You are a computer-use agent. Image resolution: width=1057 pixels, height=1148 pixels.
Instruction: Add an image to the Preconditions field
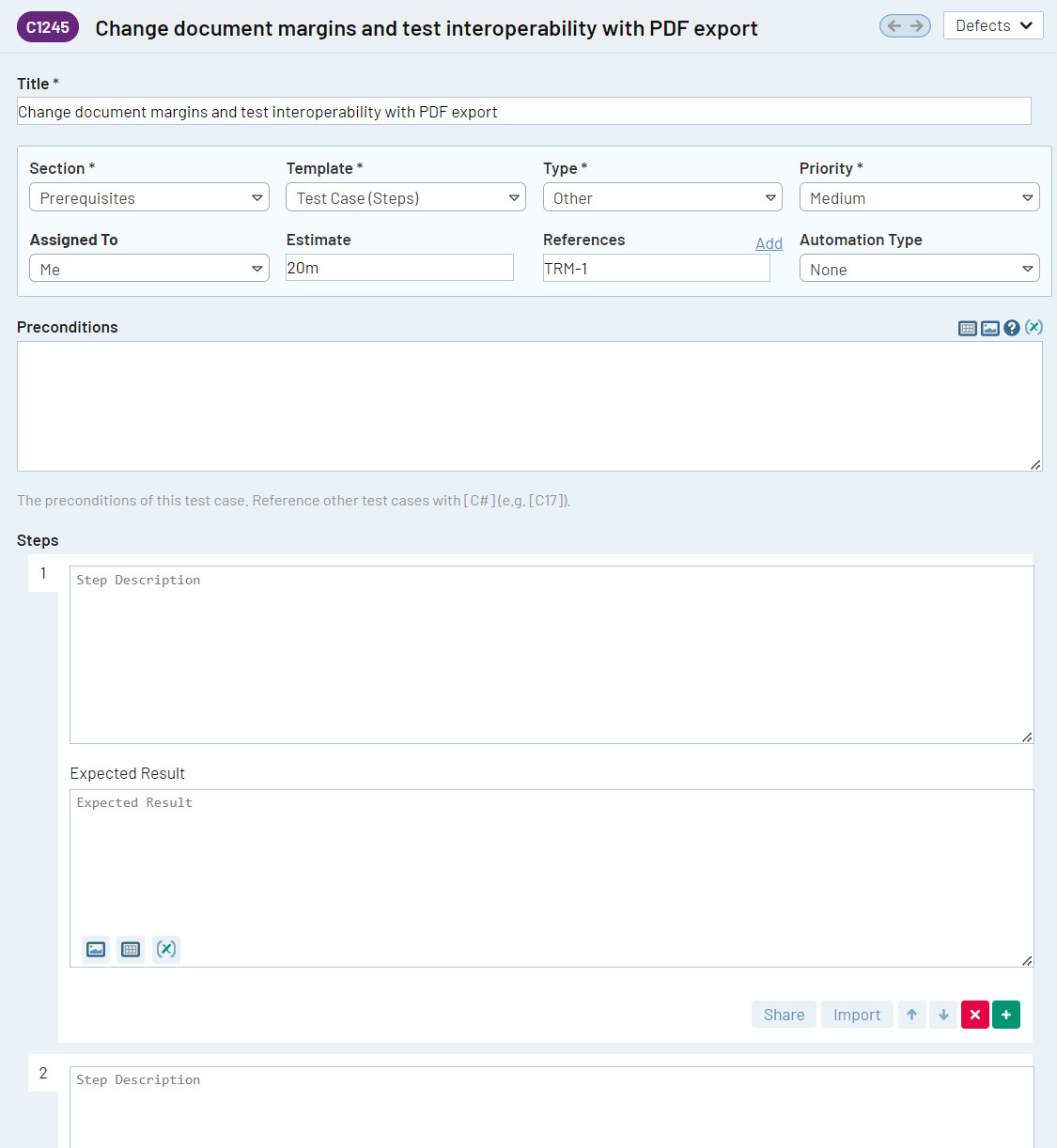[x=990, y=328]
